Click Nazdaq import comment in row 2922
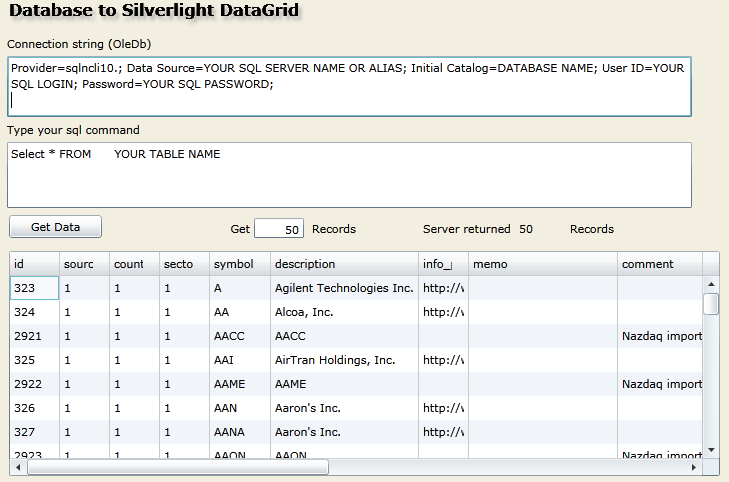This screenshot has width=729, height=482. tap(660, 384)
